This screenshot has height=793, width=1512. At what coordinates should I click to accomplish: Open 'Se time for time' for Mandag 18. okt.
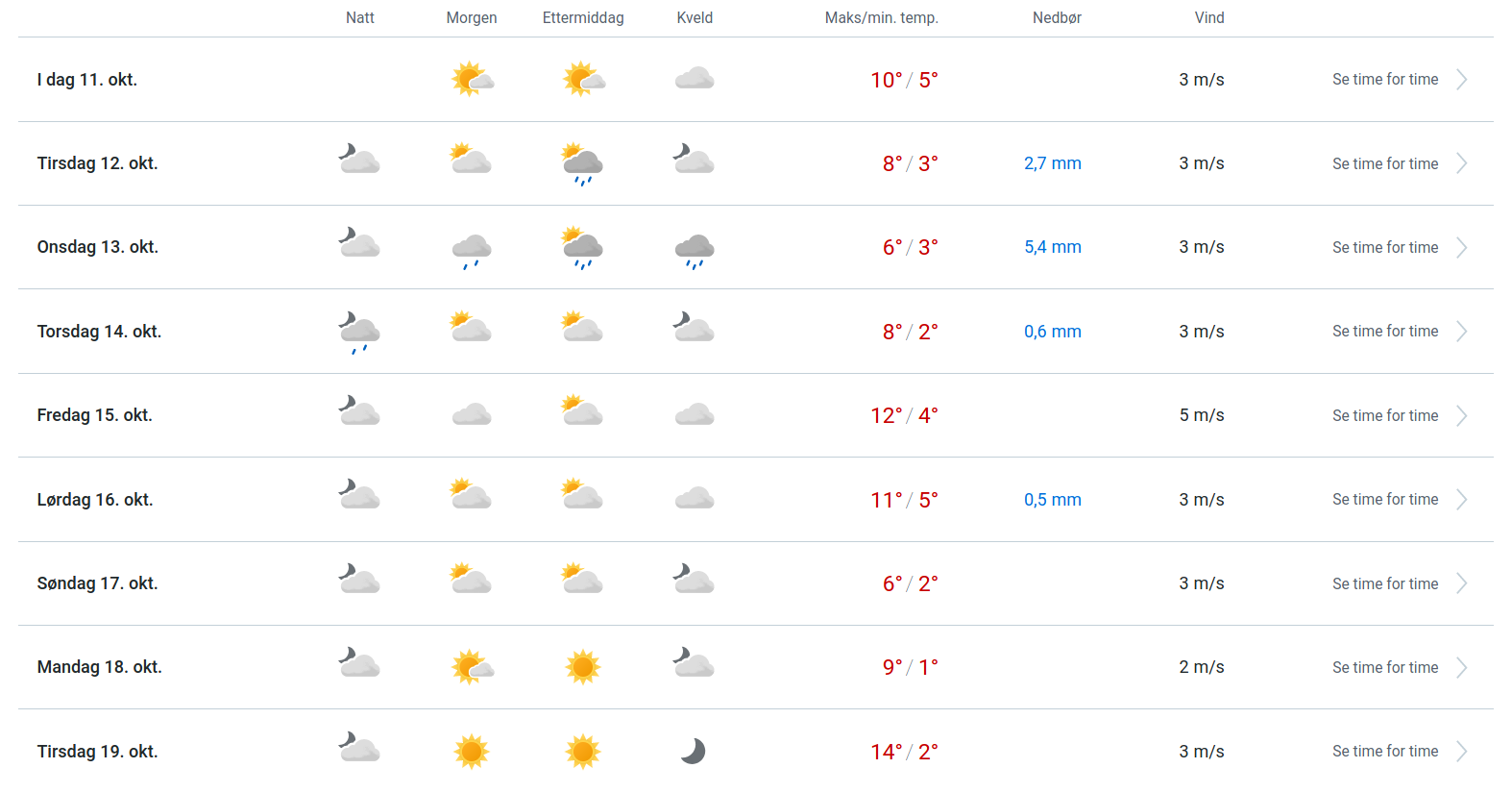coord(1385,667)
